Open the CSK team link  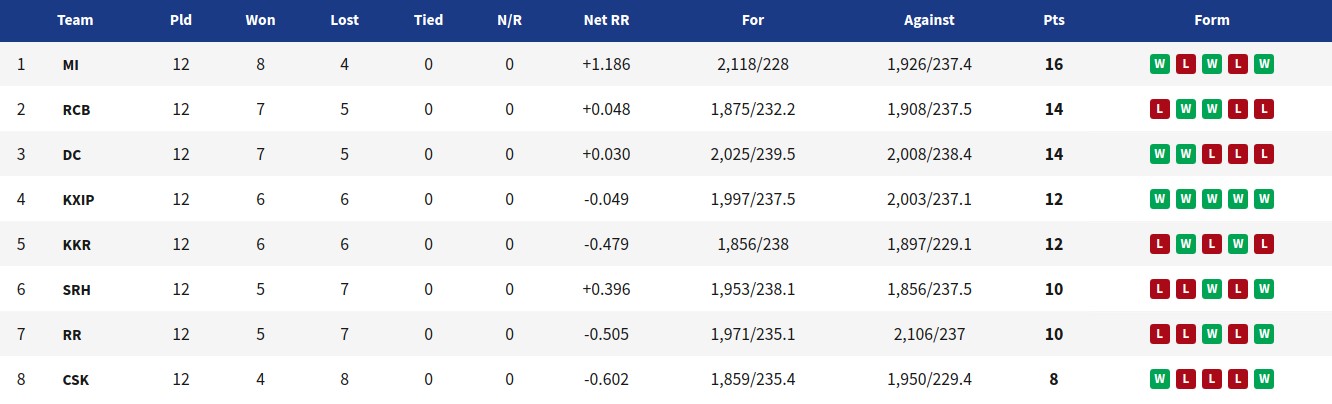click(x=75, y=380)
